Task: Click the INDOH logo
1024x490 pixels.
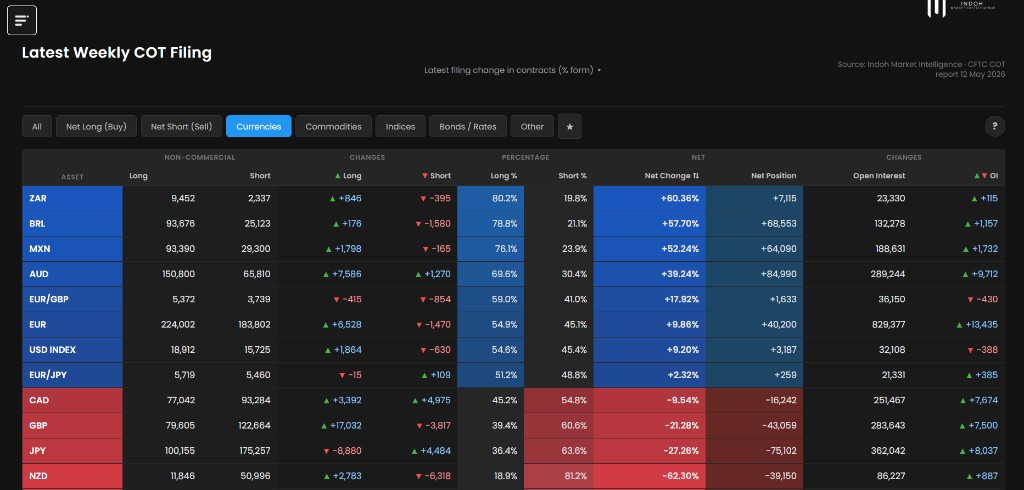Action: point(960,8)
